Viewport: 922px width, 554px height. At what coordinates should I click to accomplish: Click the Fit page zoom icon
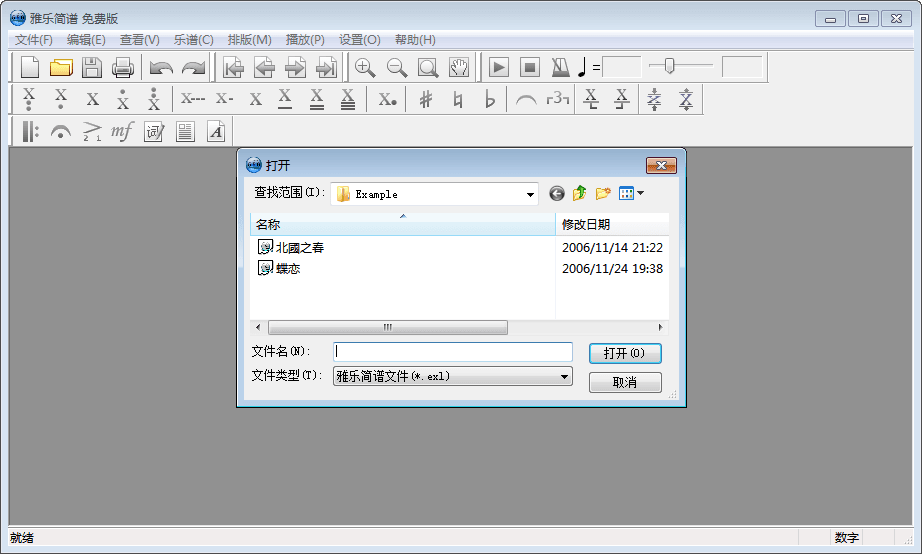coord(428,68)
